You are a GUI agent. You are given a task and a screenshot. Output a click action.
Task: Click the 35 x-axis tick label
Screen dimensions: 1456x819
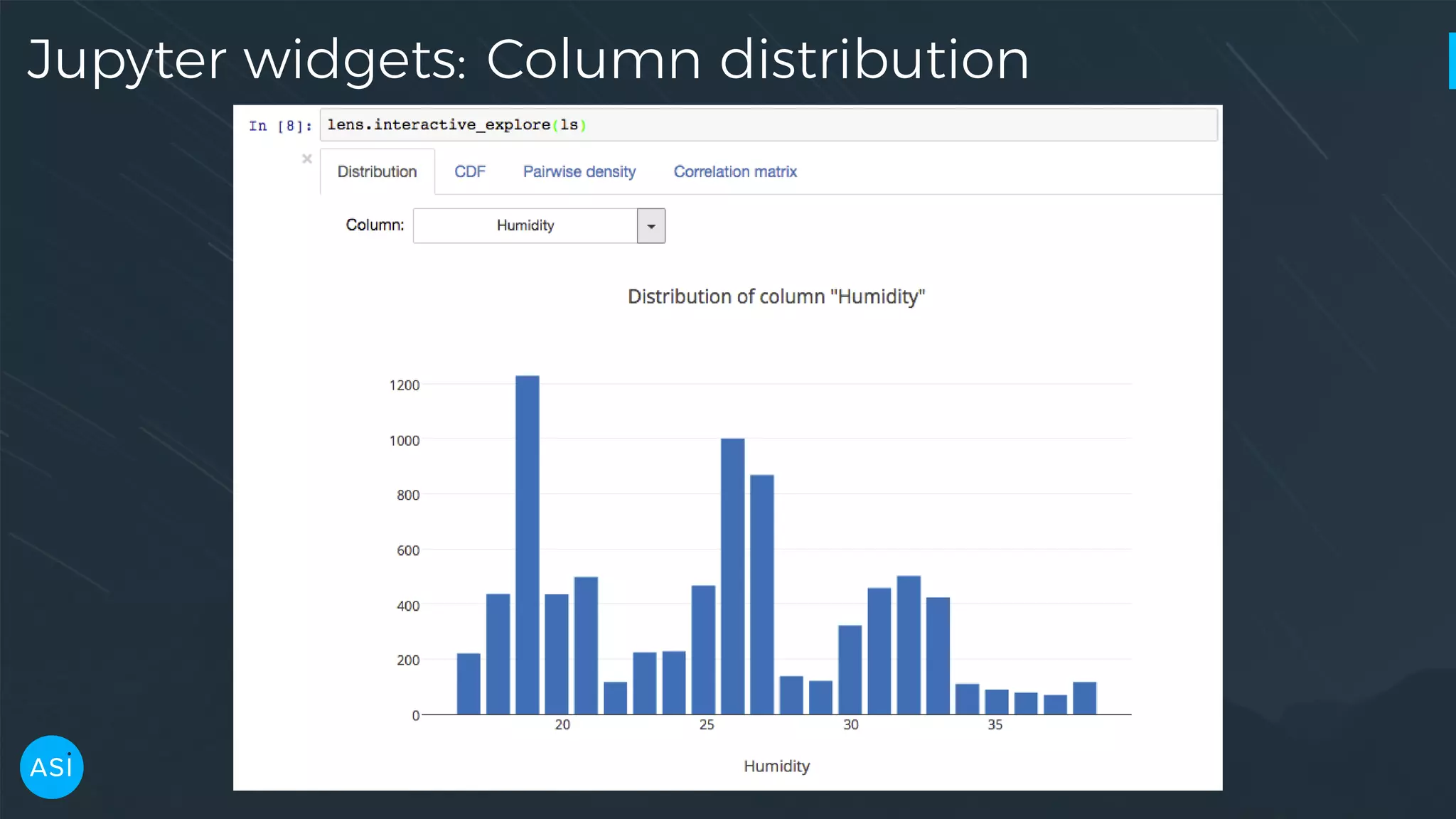tap(995, 724)
